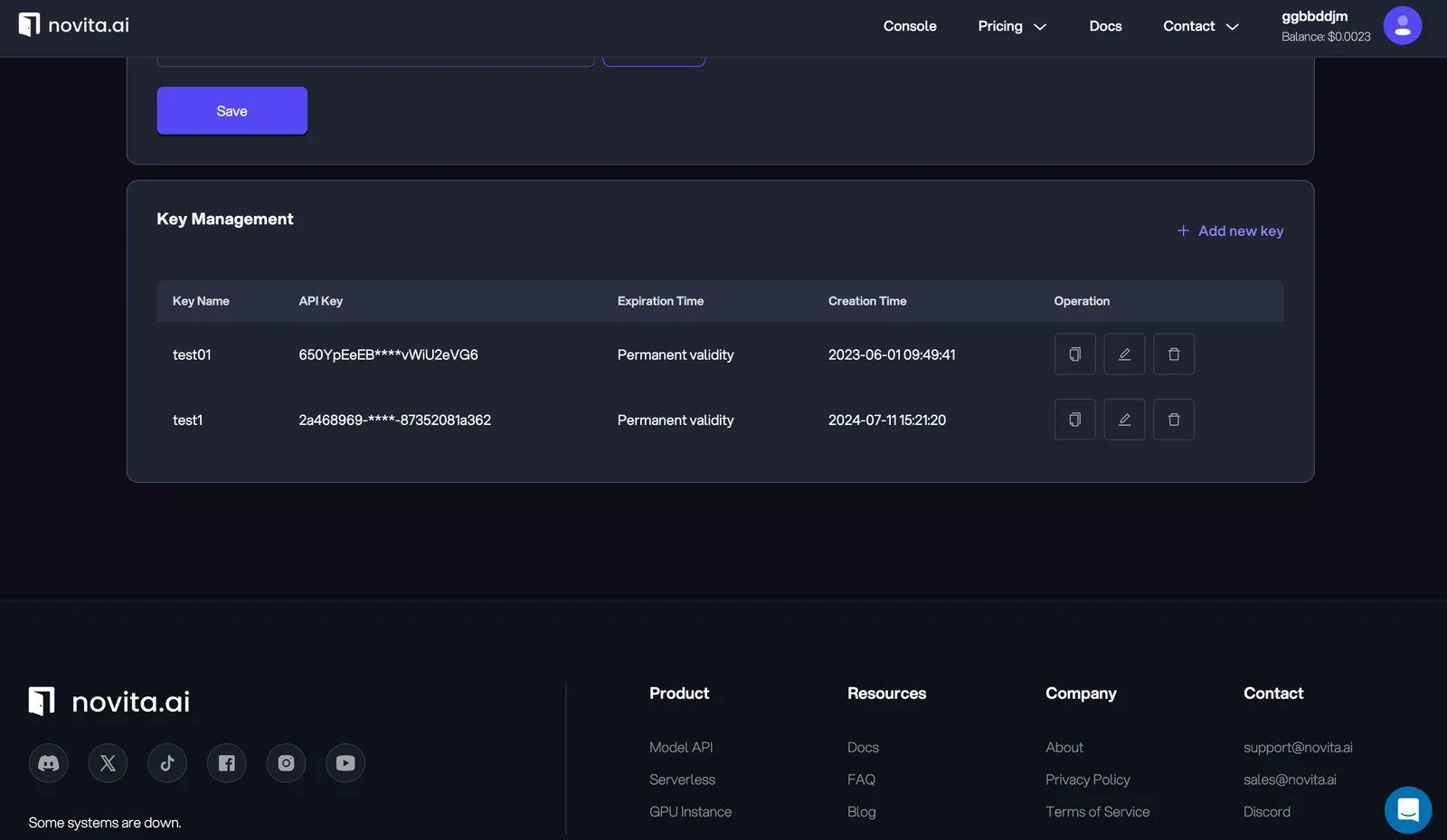Edit the test01 key entry
The image size is (1447, 840).
1124,354
